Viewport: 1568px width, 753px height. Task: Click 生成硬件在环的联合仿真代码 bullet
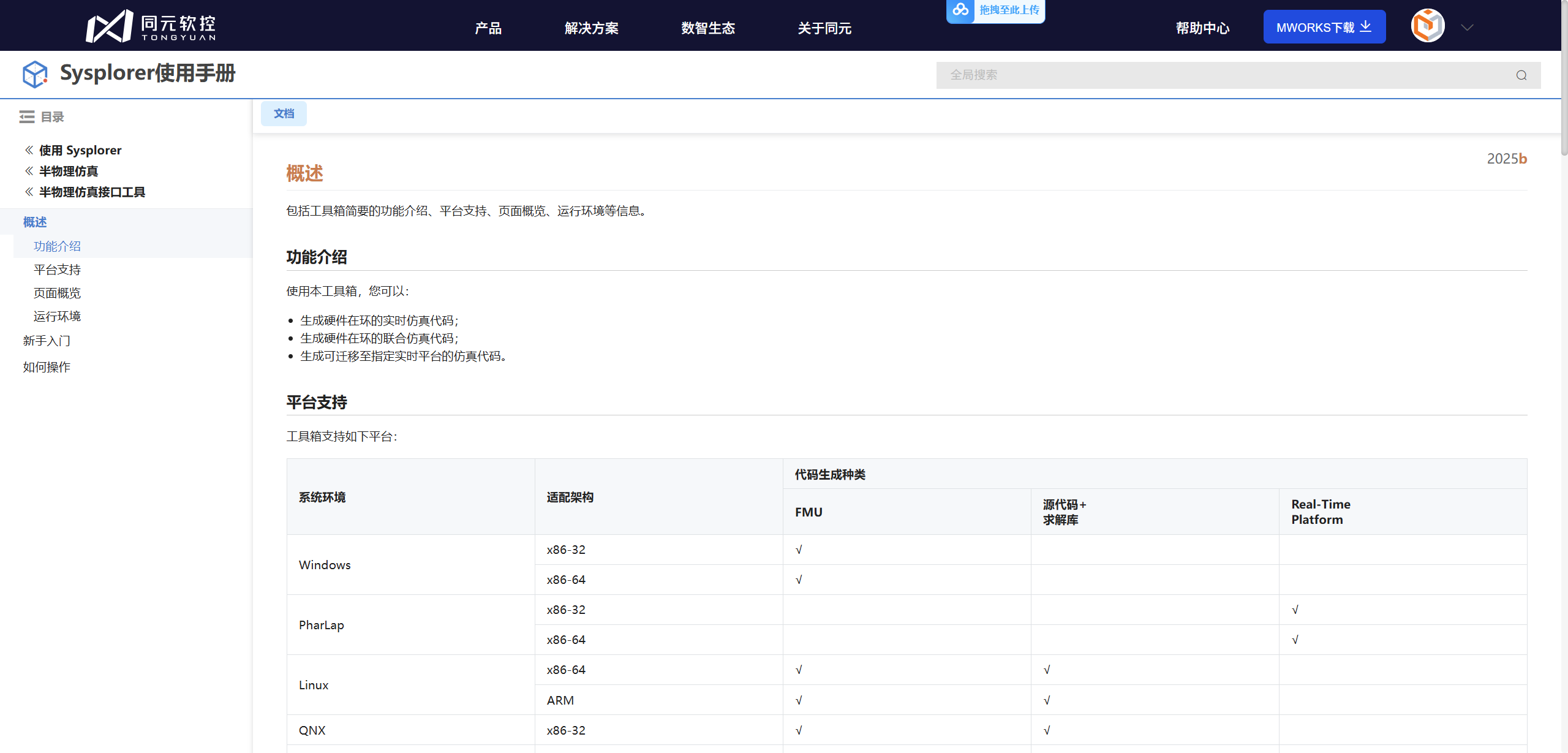(x=380, y=338)
